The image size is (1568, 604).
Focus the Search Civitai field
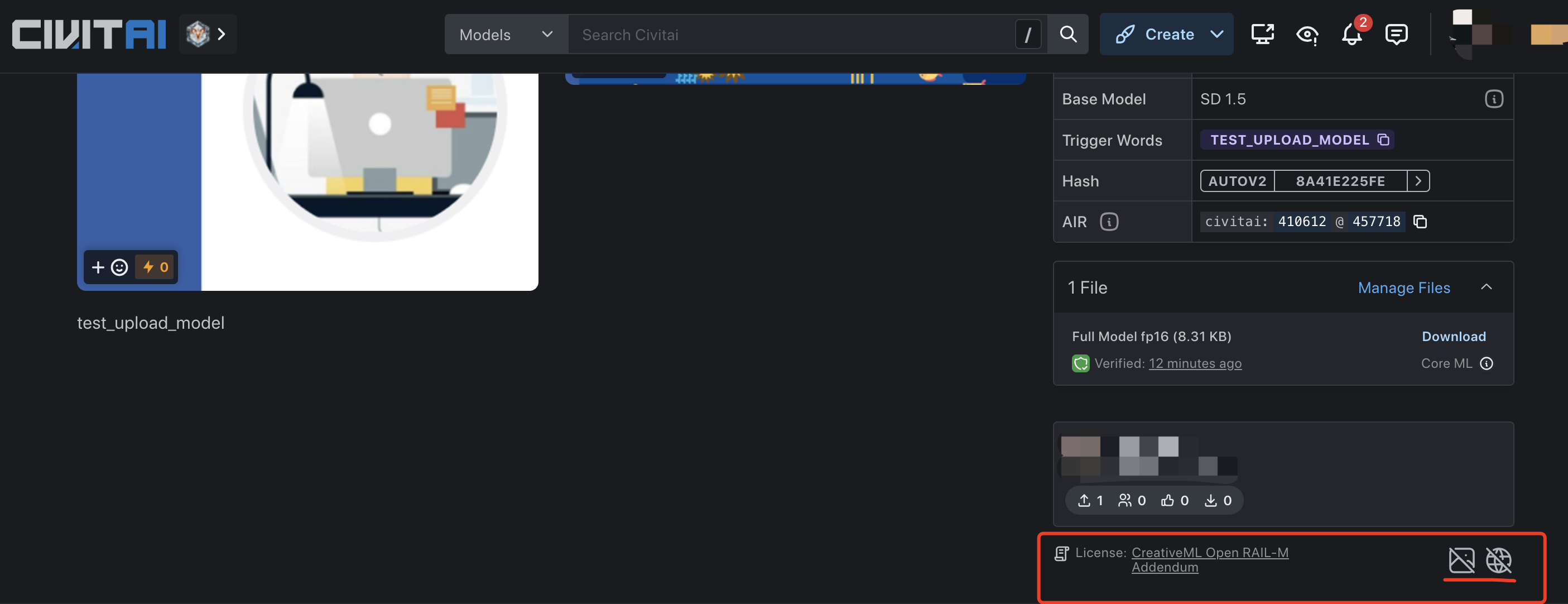coord(791,35)
